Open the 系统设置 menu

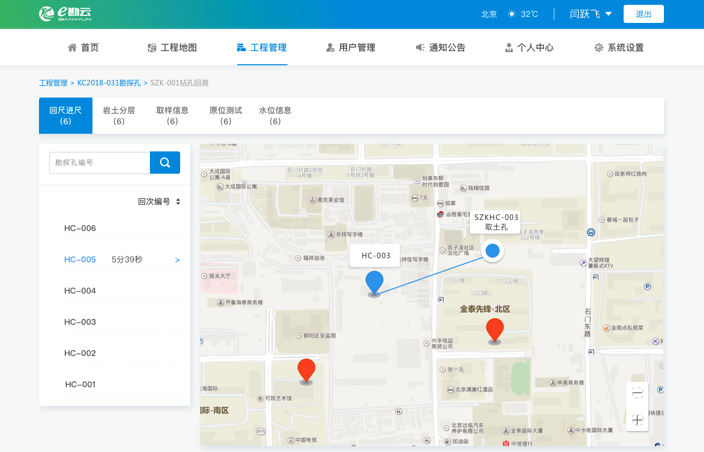click(618, 47)
